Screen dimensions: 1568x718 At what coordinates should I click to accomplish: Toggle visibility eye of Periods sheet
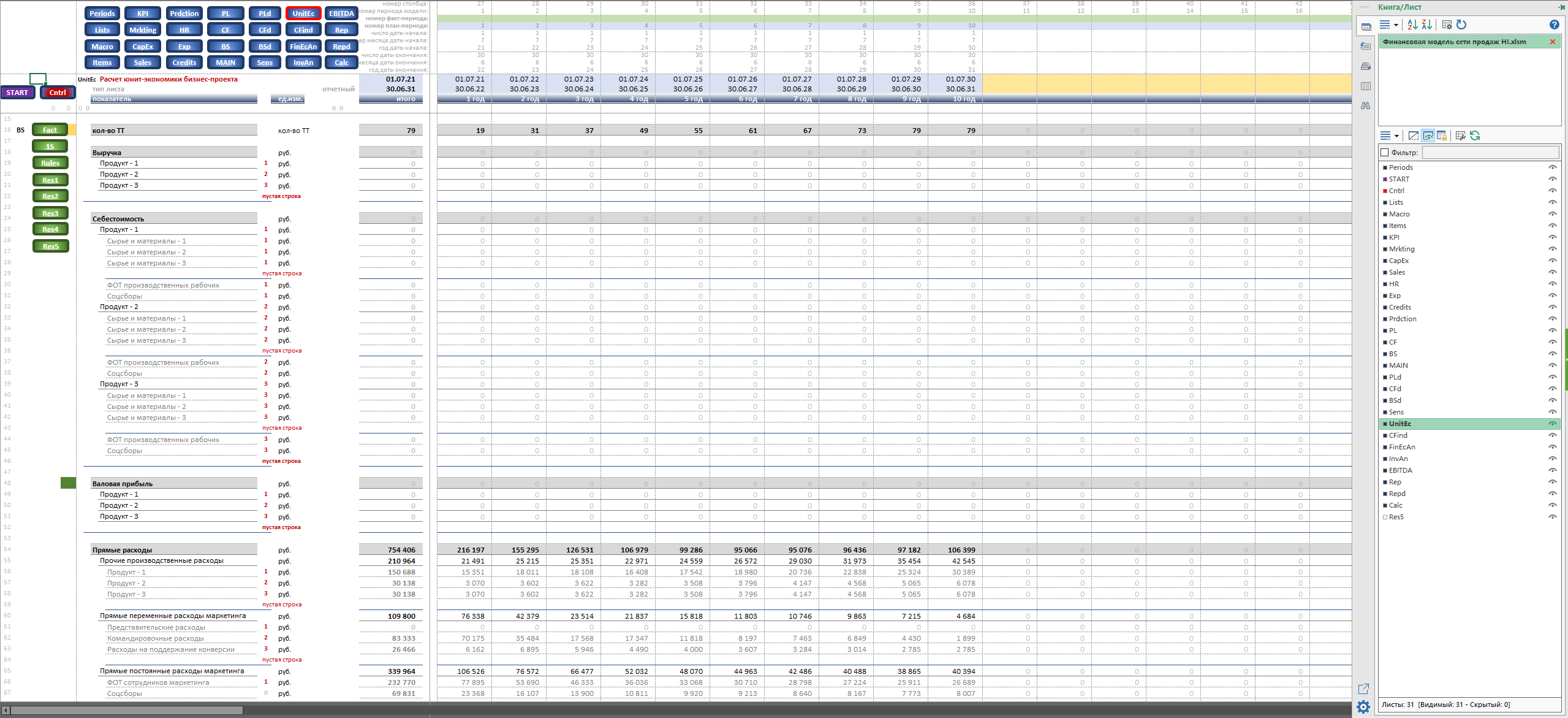pos(1552,167)
